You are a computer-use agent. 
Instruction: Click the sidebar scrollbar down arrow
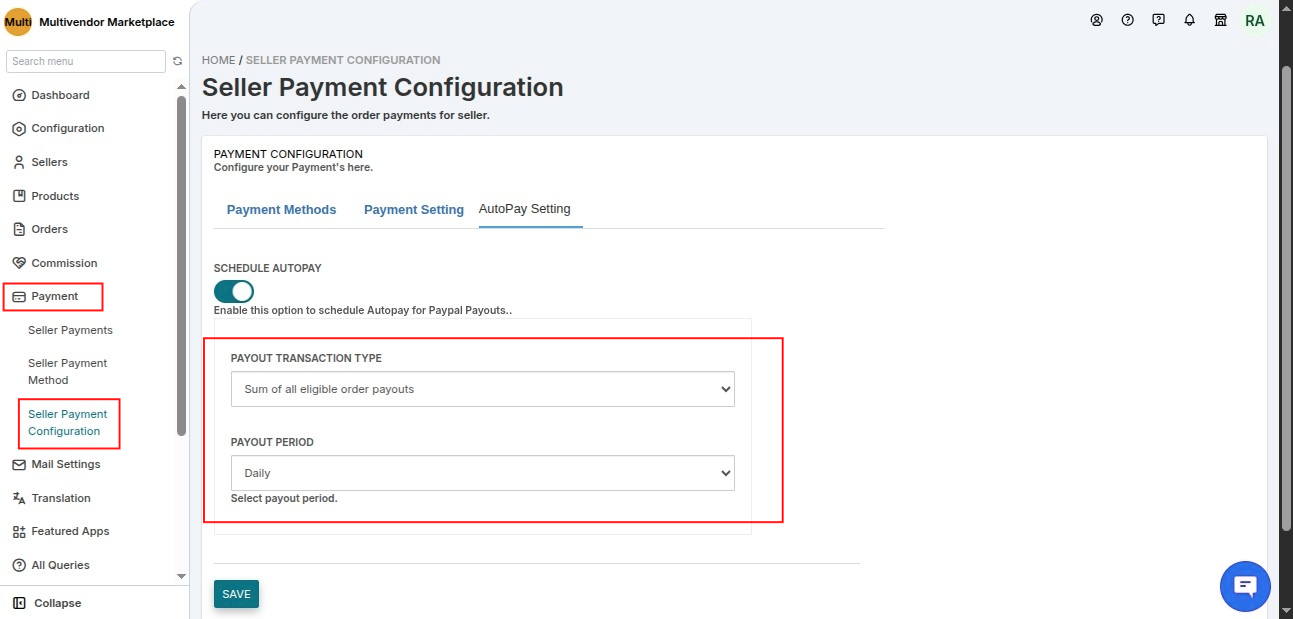point(181,577)
